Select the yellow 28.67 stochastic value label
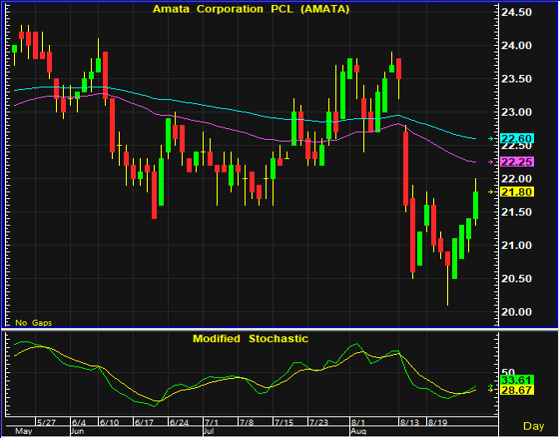The image size is (560, 438). pyautogui.click(x=517, y=390)
